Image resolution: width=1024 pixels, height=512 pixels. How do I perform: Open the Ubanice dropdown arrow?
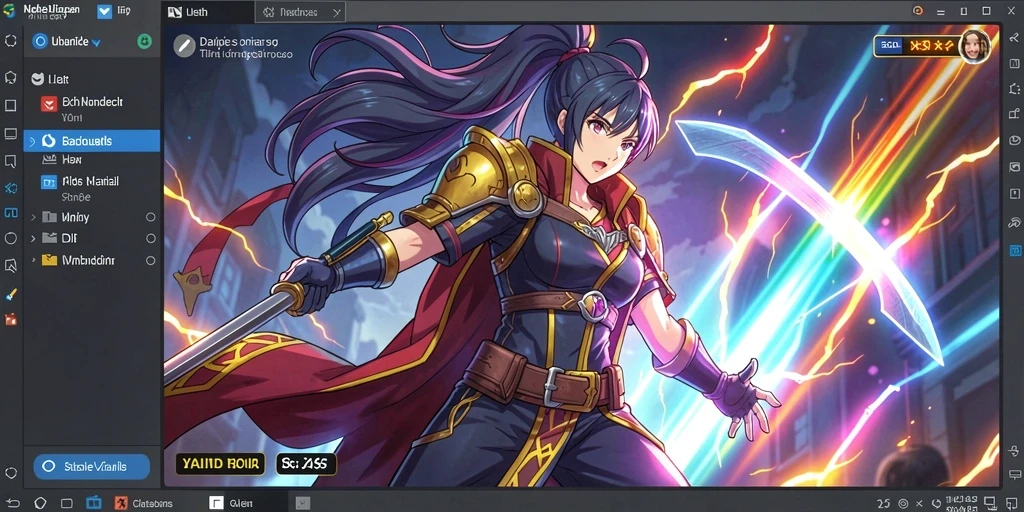click(96, 42)
